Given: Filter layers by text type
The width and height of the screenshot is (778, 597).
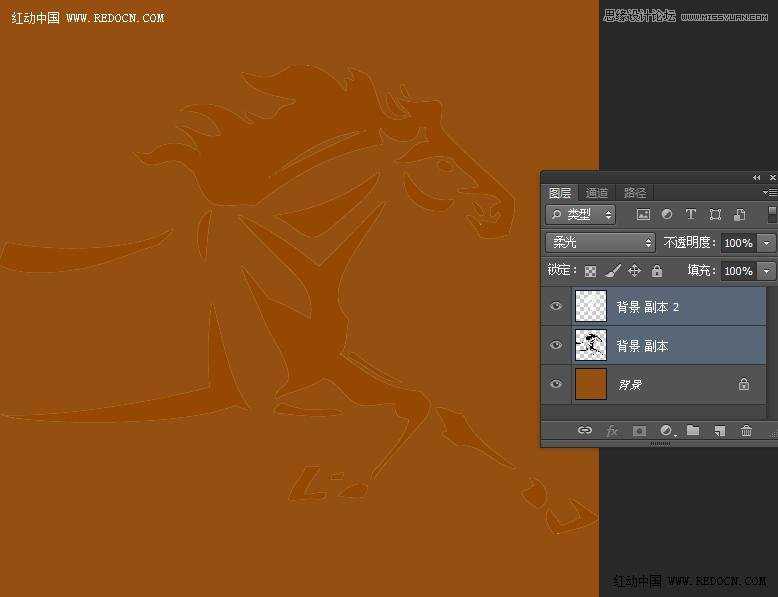Looking at the screenshot, I should (690, 215).
